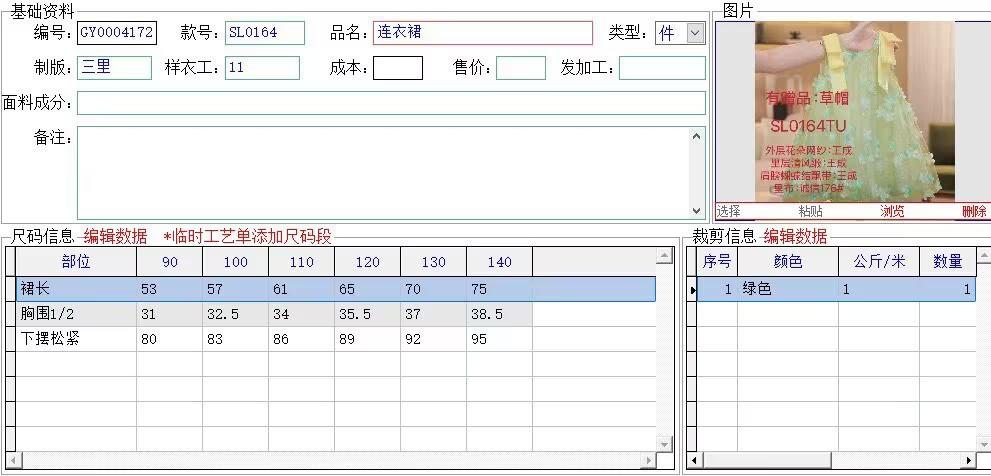Click 粘贴 under the picture

(810, 211)
